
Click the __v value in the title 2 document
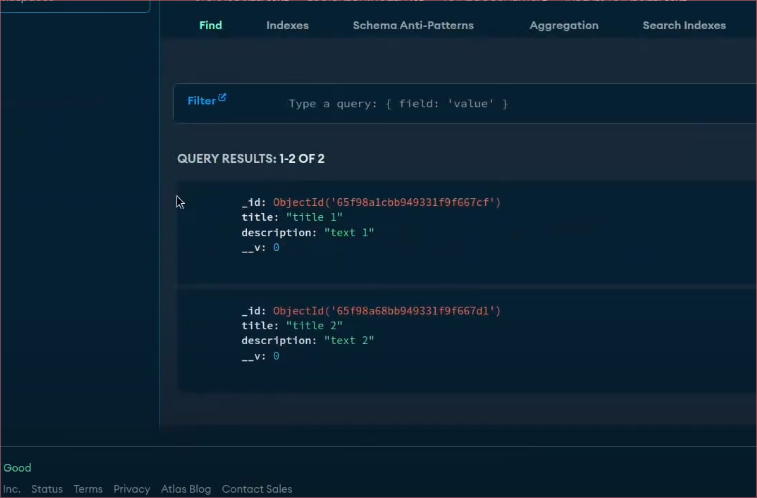(x=276, y=356)
